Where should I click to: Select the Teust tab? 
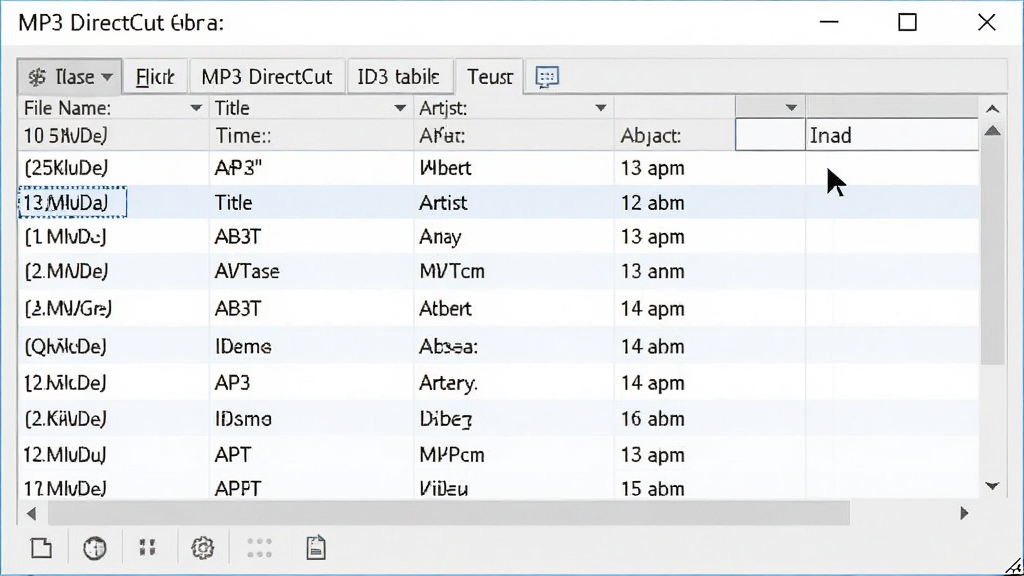tap(490, 77)
